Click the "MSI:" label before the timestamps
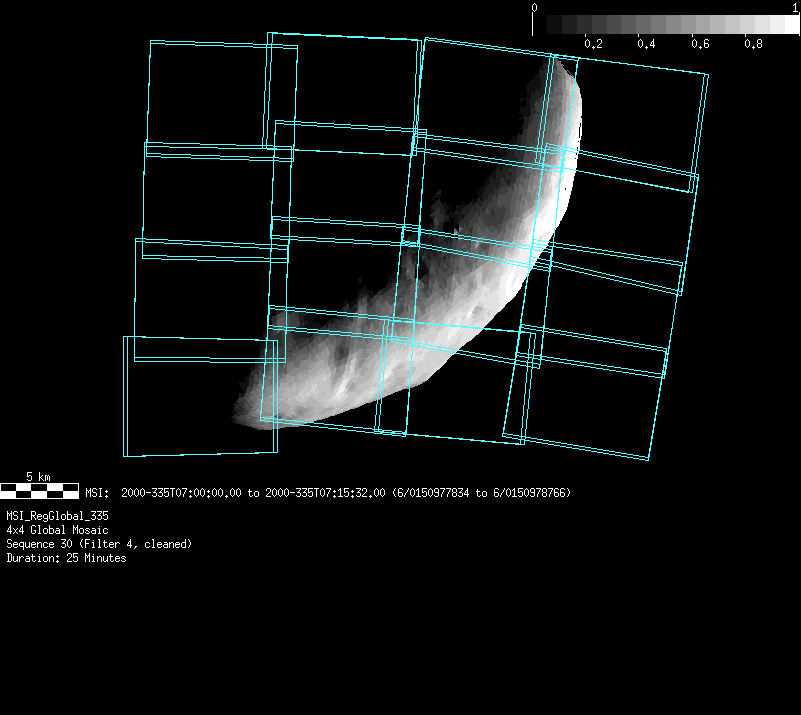801x715 pixels. pos(97,493)
